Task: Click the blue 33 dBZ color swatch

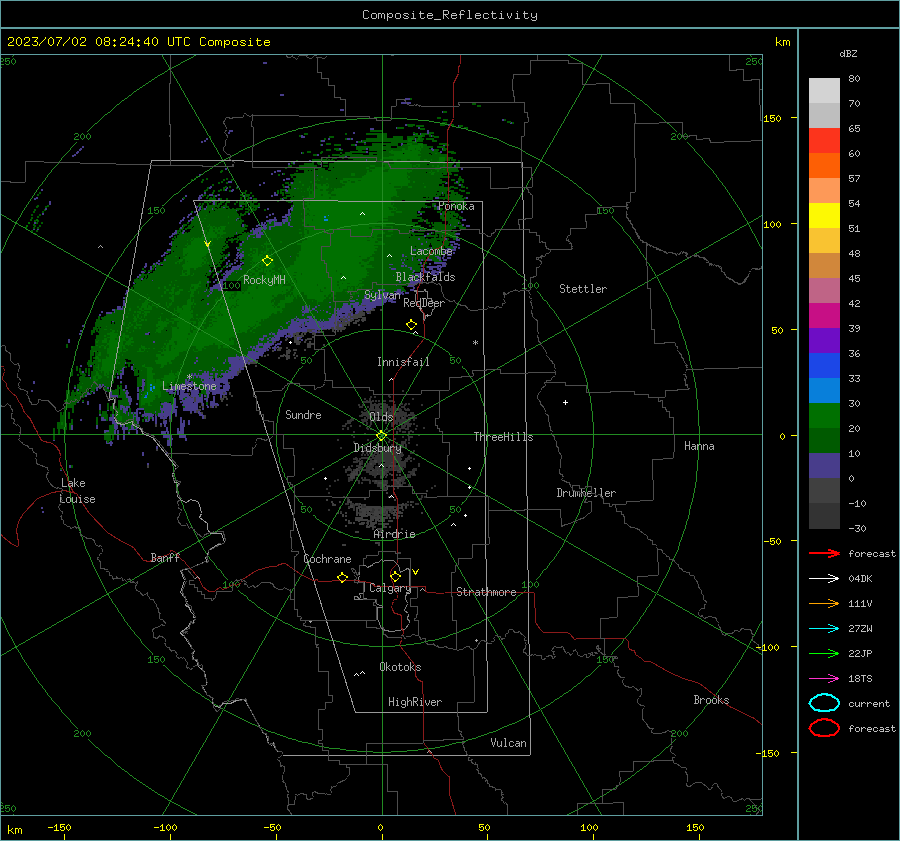Action: click(824, 365)
